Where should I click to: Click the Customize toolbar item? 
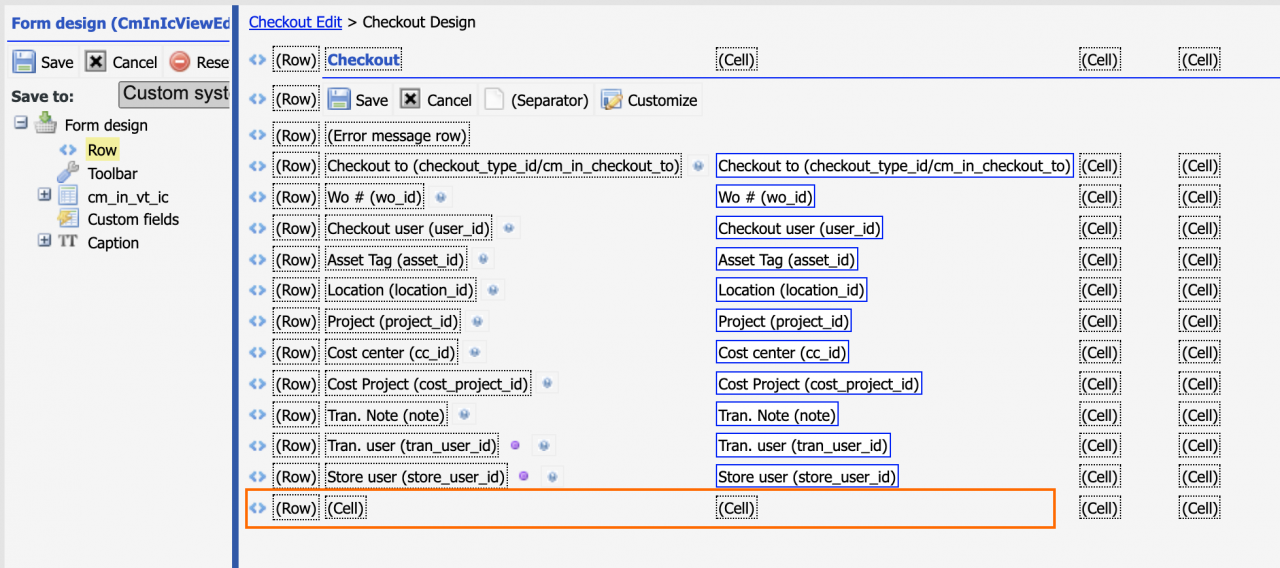pos(649,100)
